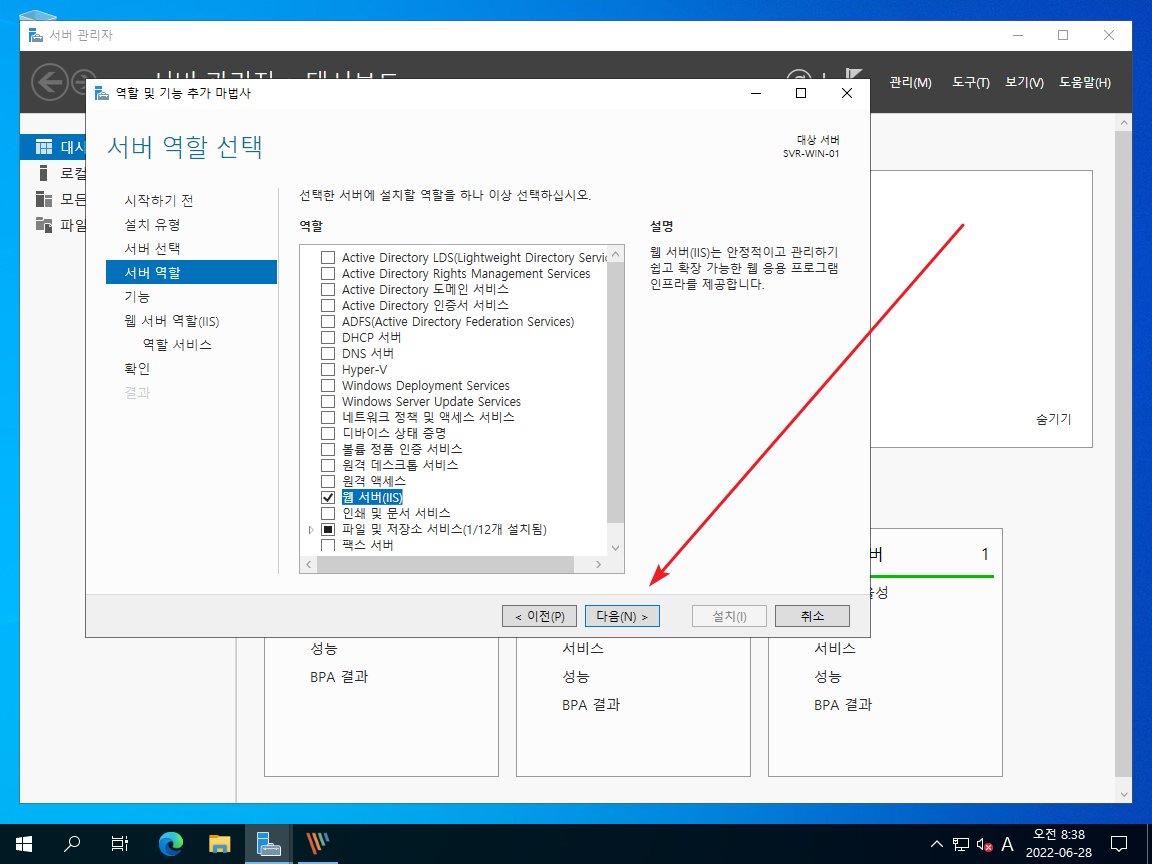Click Server Manager's vertical scrollbar thumb
This screenshot has height=864, width=1152.
click(1123, 454)
